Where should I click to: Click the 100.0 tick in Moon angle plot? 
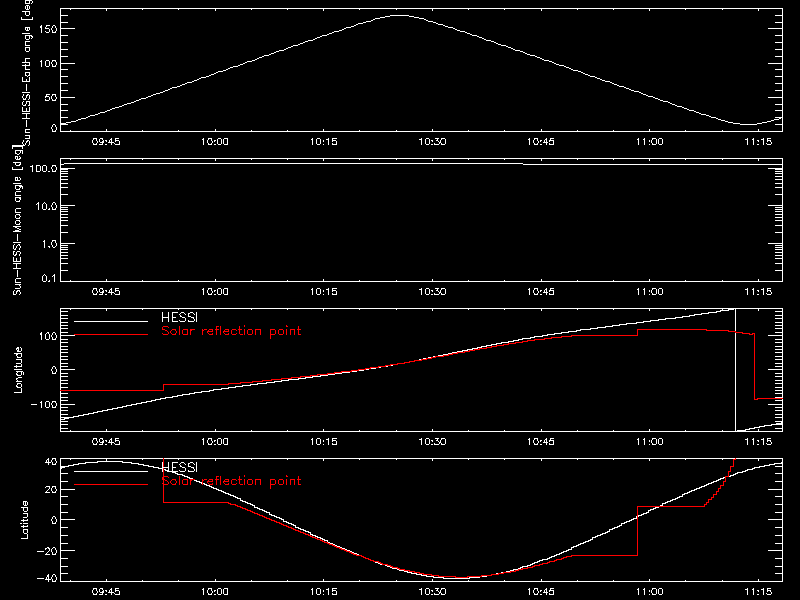(x=43, y=168)
